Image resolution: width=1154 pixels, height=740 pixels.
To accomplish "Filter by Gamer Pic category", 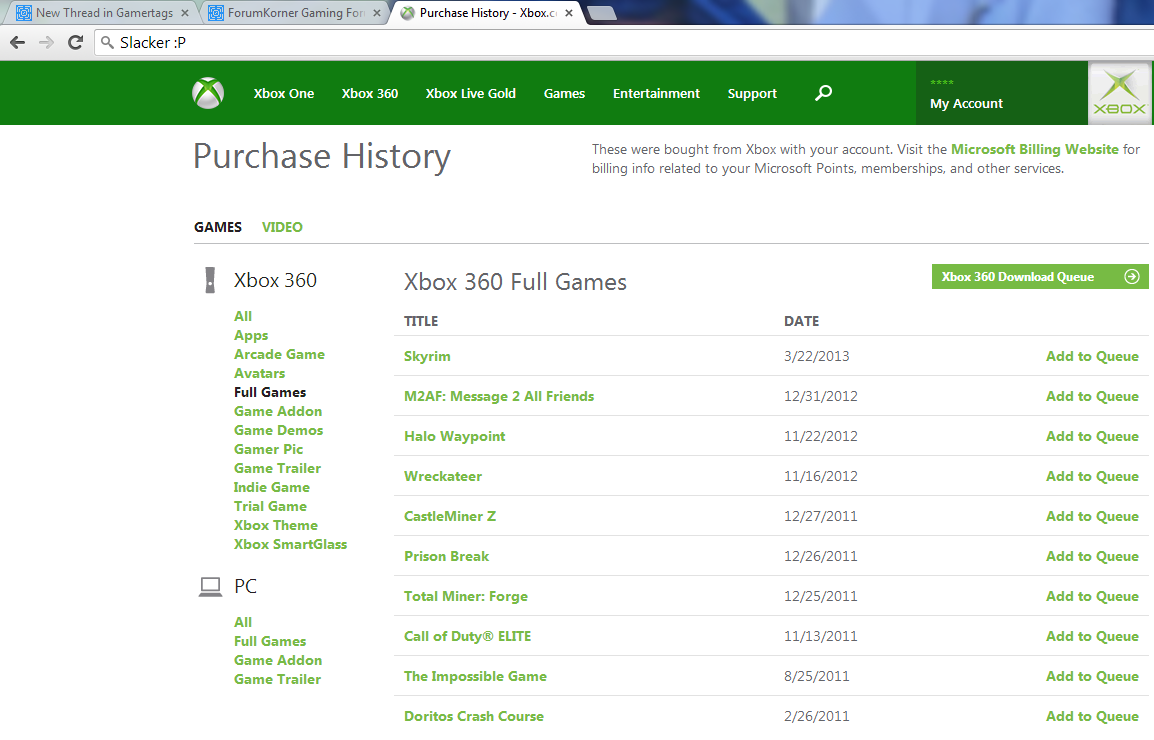I will point(268,449).
